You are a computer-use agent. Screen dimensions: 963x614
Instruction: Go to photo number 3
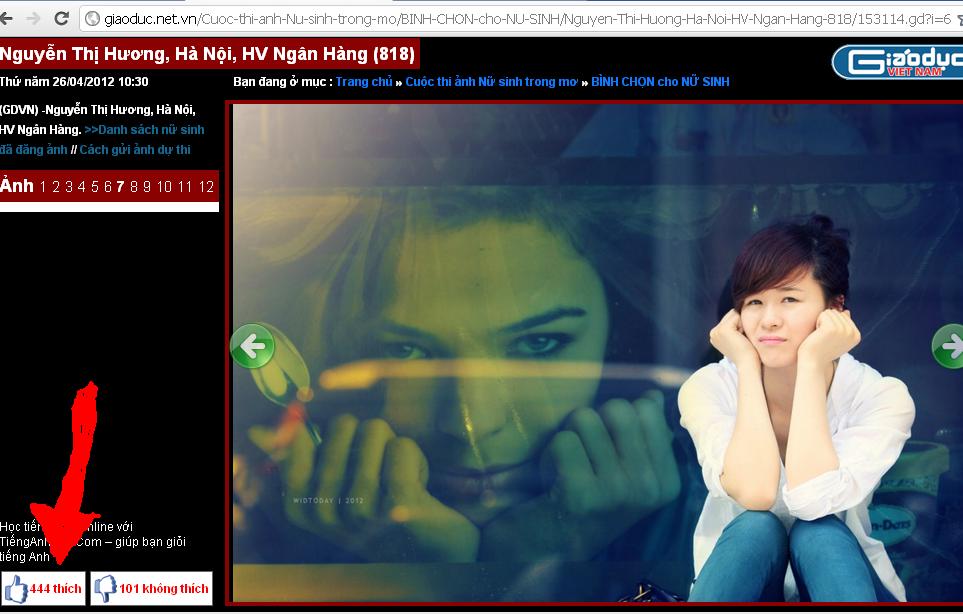pos(69,187)
